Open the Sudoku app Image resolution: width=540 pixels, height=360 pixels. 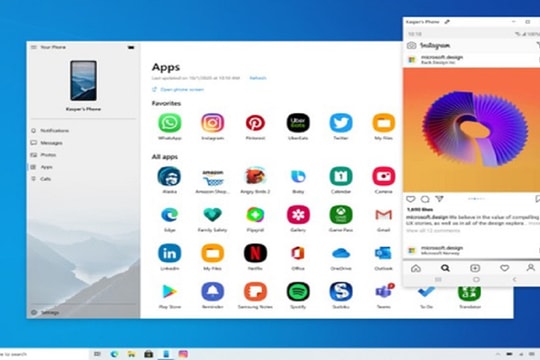click(341, 292)
